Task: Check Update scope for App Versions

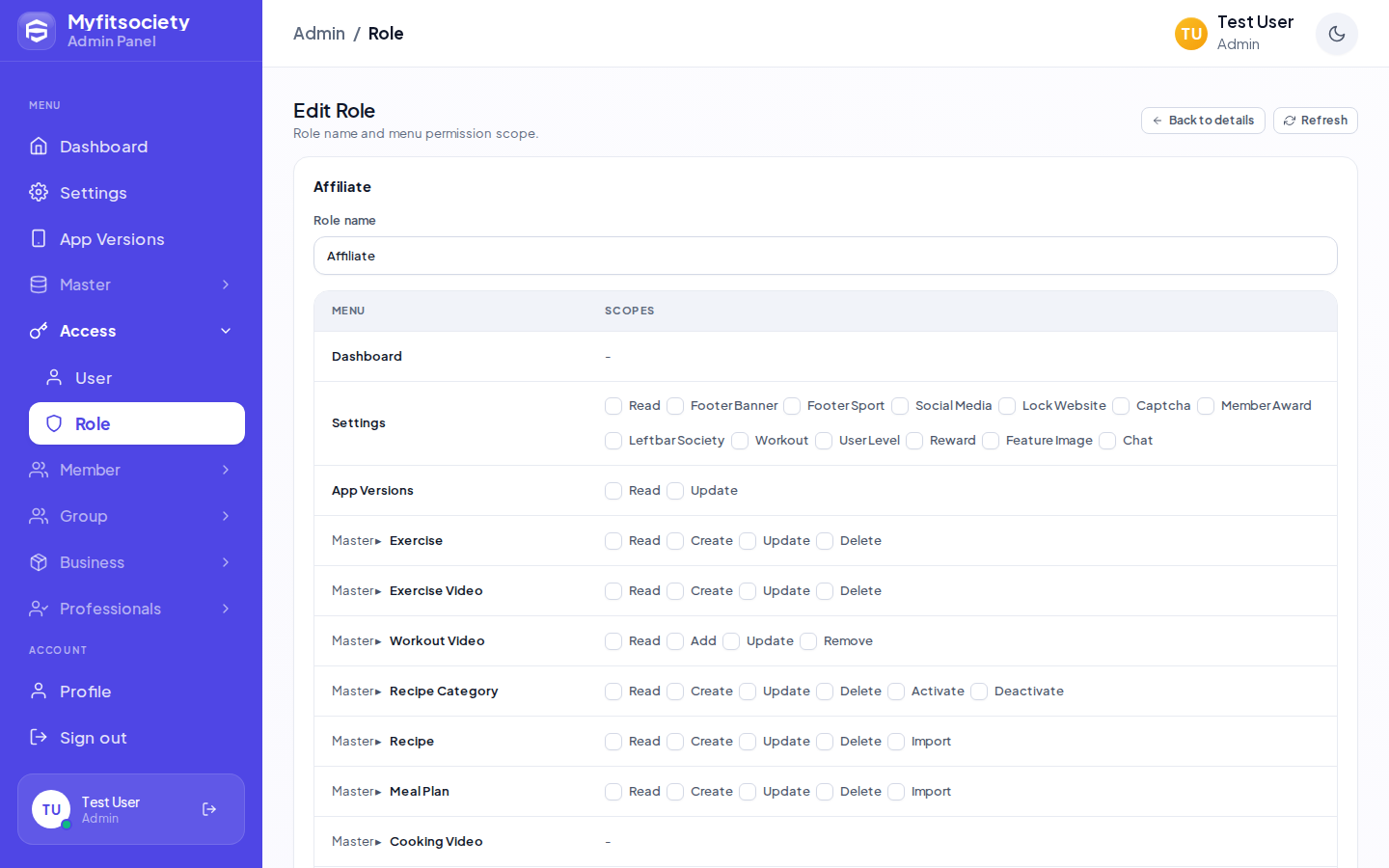Action: pos(675,491)
